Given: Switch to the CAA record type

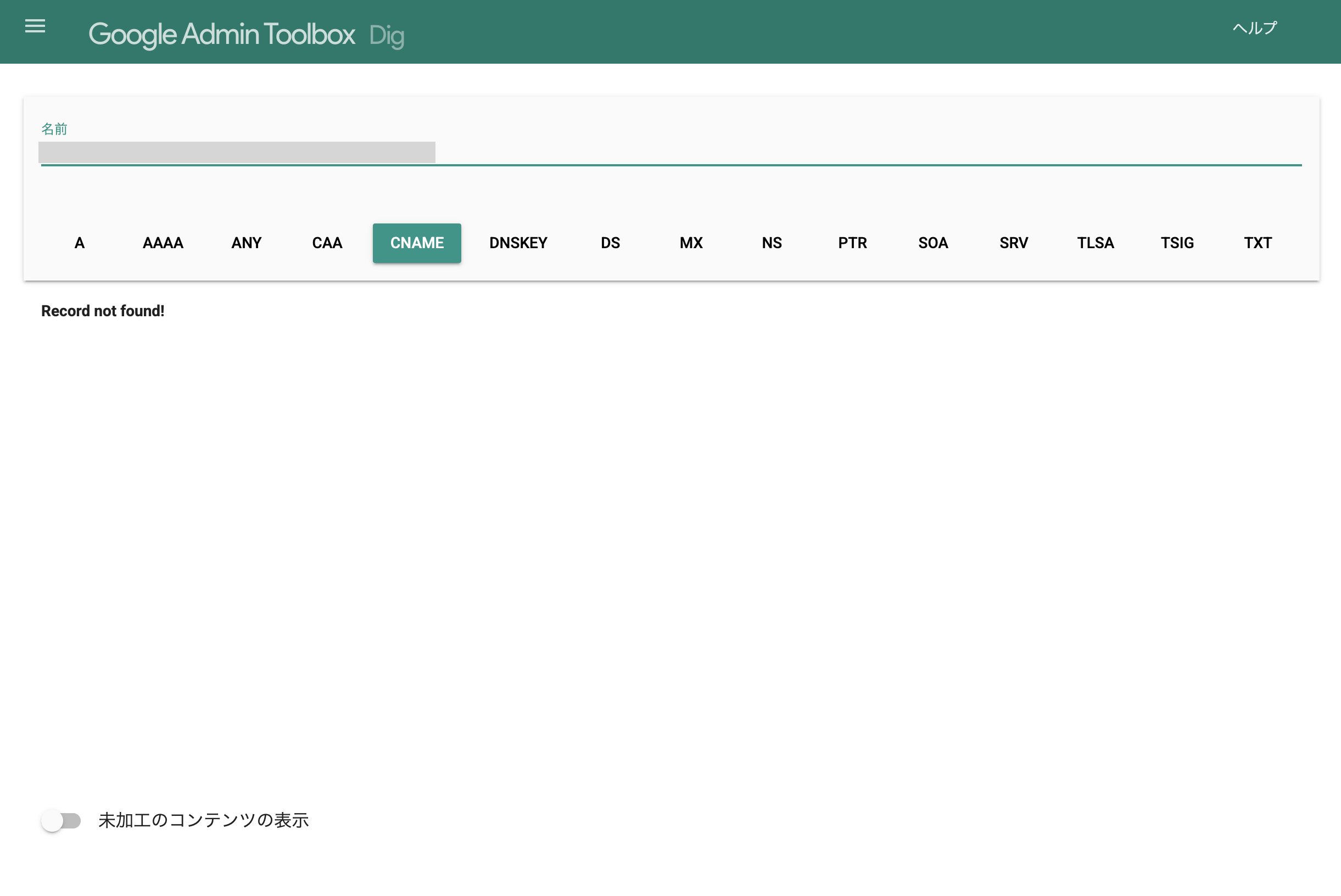Looking at the screenshot, I should coord(327,243).
